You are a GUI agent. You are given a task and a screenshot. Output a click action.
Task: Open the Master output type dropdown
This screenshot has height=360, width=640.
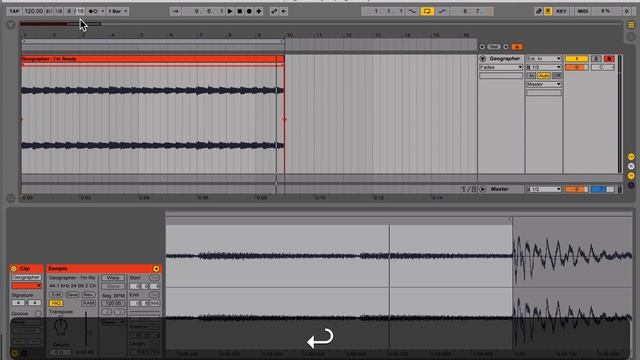point(544,84)
